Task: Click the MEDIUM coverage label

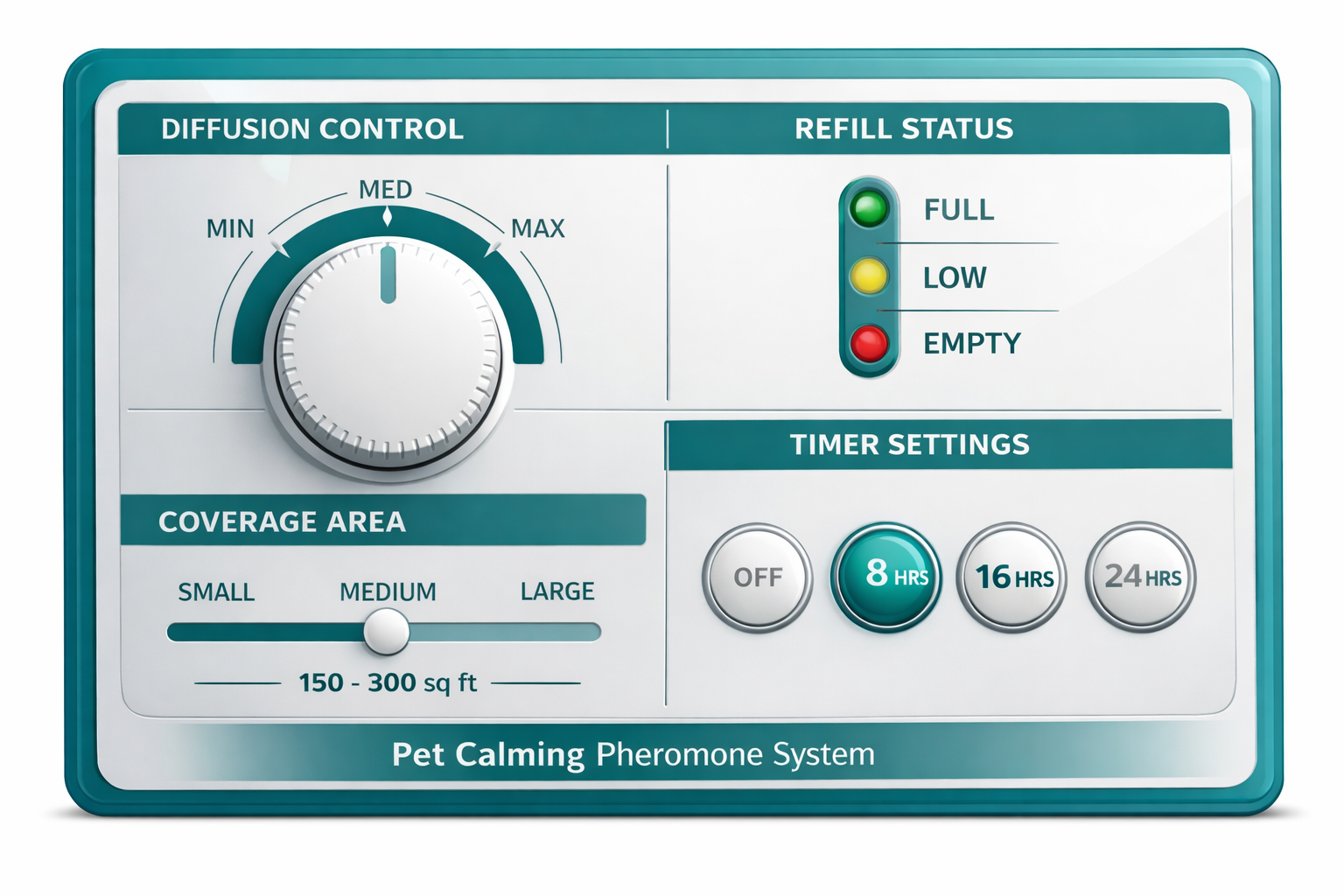Action: click(x=388, y=591)
